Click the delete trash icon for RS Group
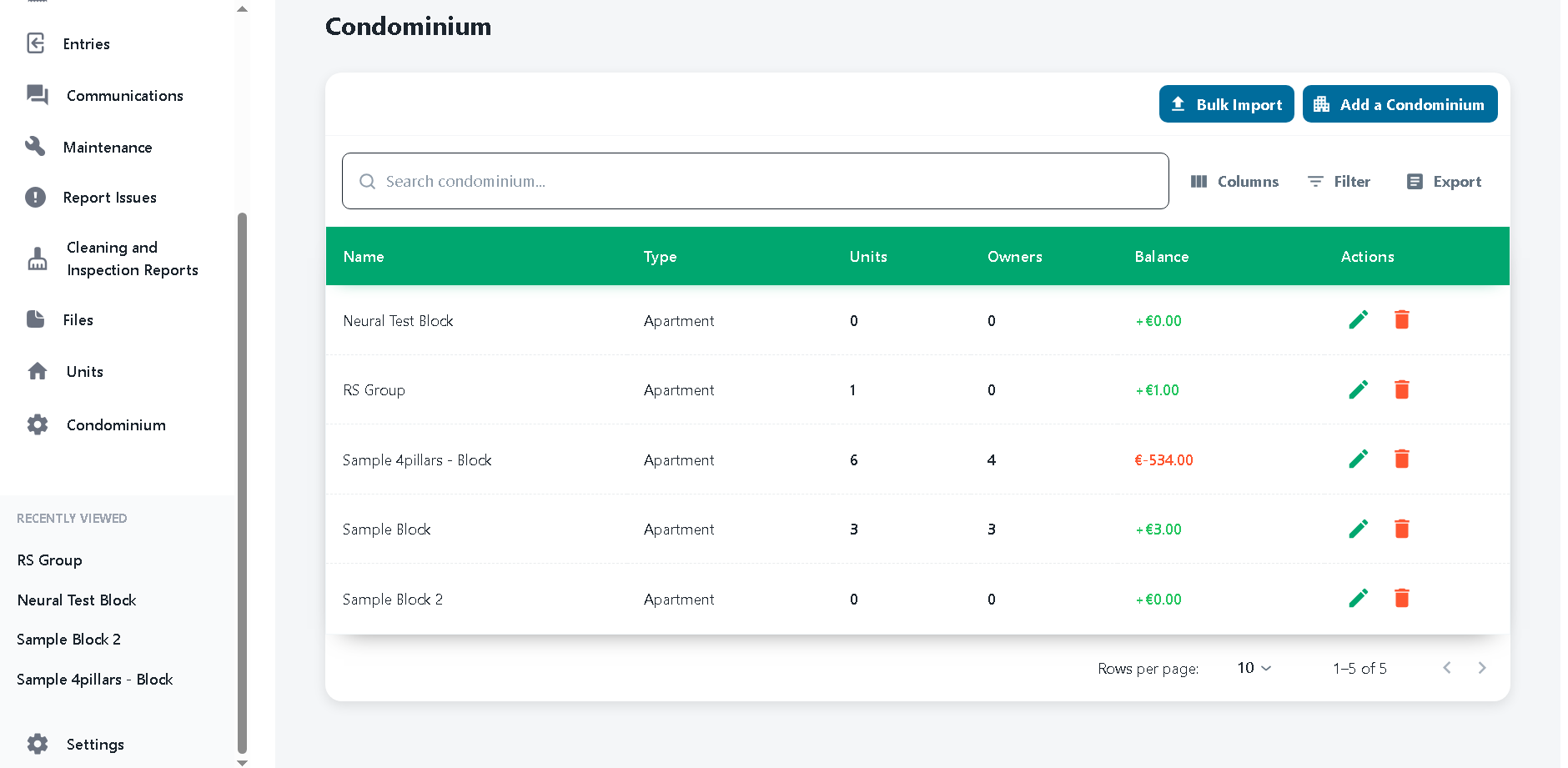This screenshot has width=1568, height=768. point(1402,389)
